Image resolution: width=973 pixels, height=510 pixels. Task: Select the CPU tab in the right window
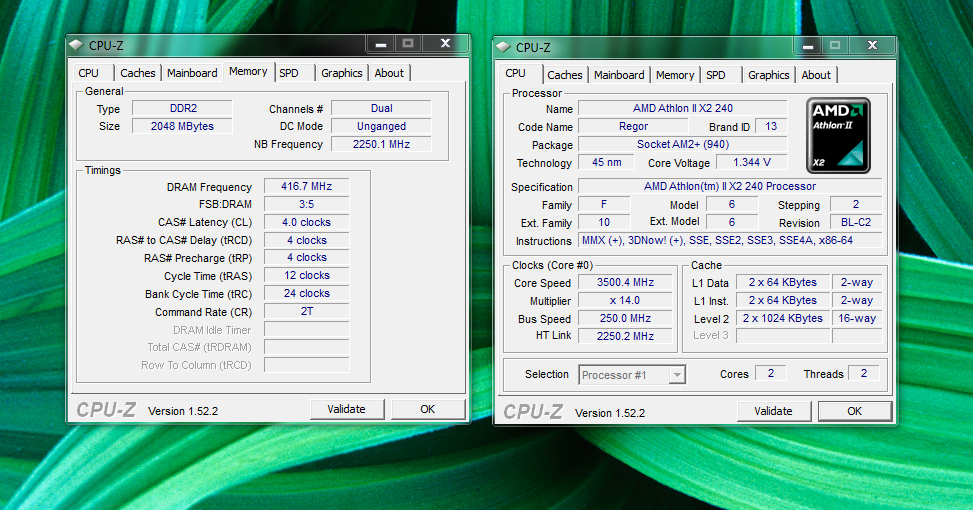pyautogui.click(x=516, y=73)
